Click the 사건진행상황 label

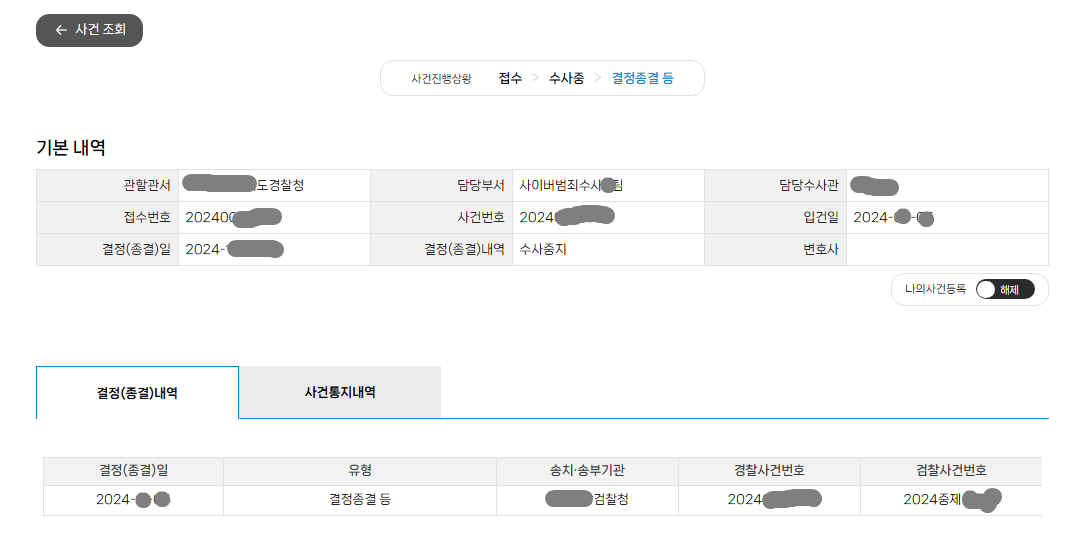pyautogui.click(x=441, y=79)
